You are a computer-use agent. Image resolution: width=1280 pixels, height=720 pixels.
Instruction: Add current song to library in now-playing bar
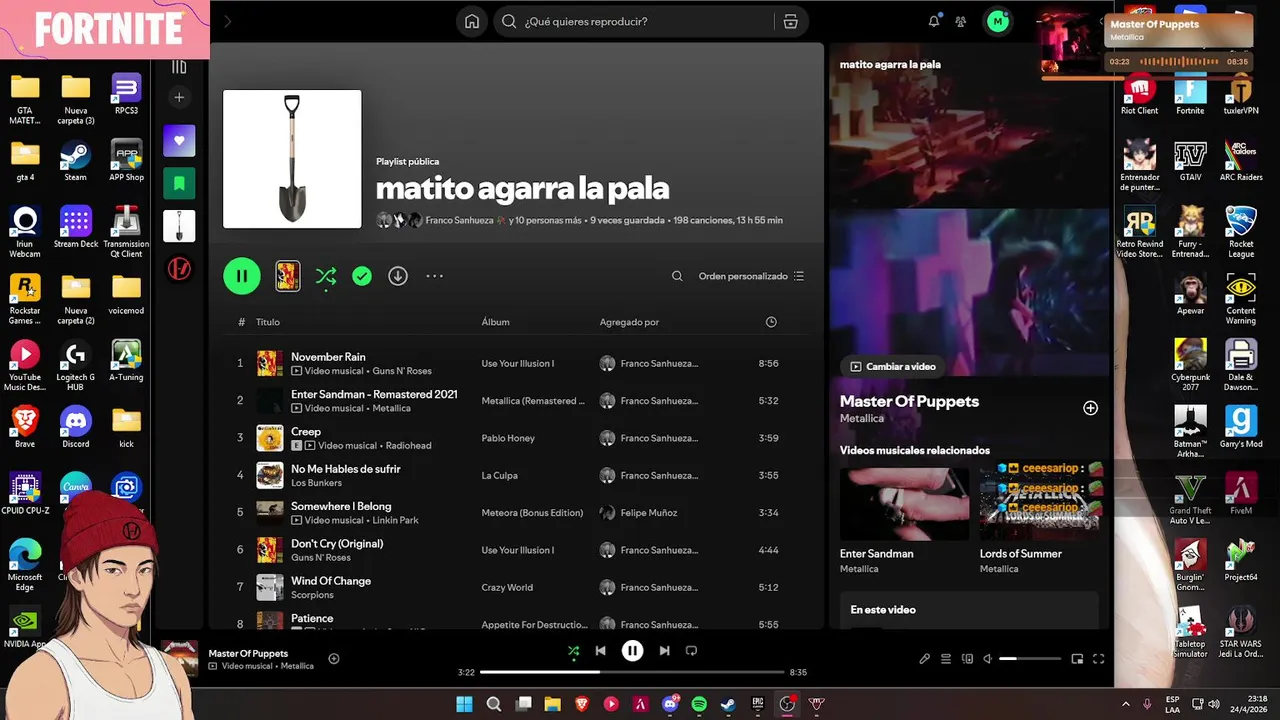coord(334,658)
